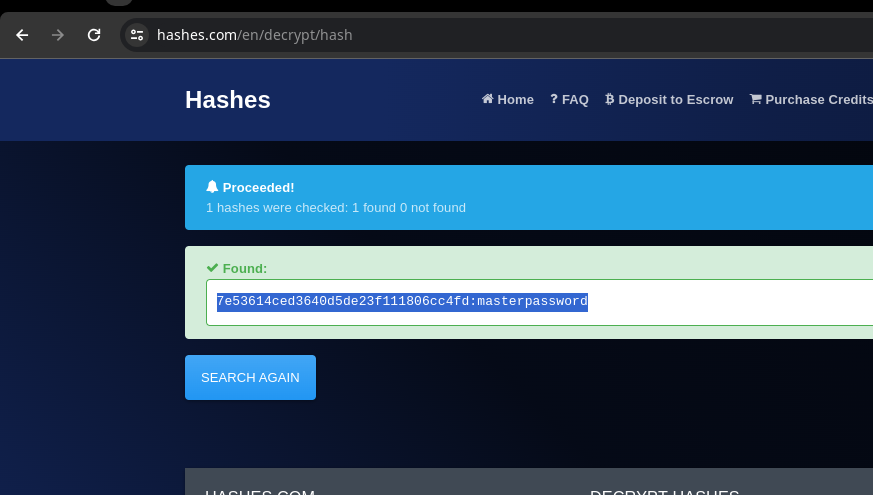Reload the hashes.com page
Image resolution: width=873 pixels, height=495 pixels.
click(94, 35)
